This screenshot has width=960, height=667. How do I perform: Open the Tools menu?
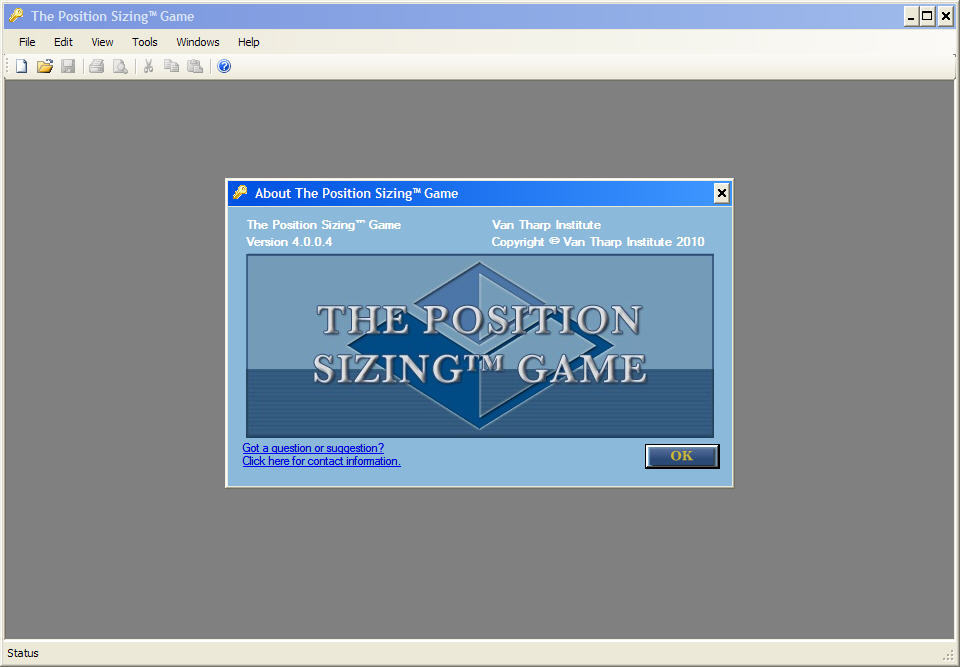pos(144,42)
